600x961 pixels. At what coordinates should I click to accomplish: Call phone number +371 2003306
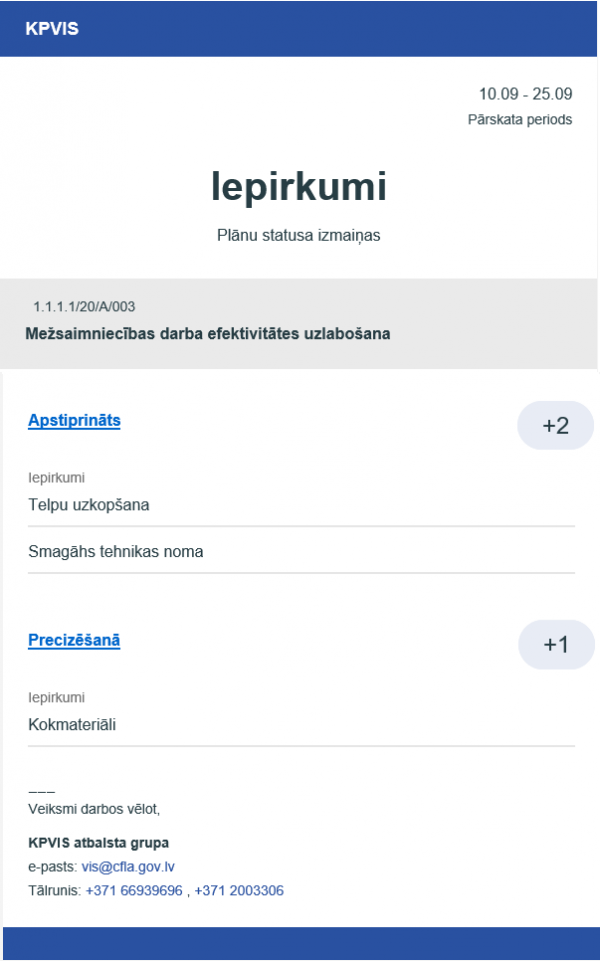click(239, 890)
